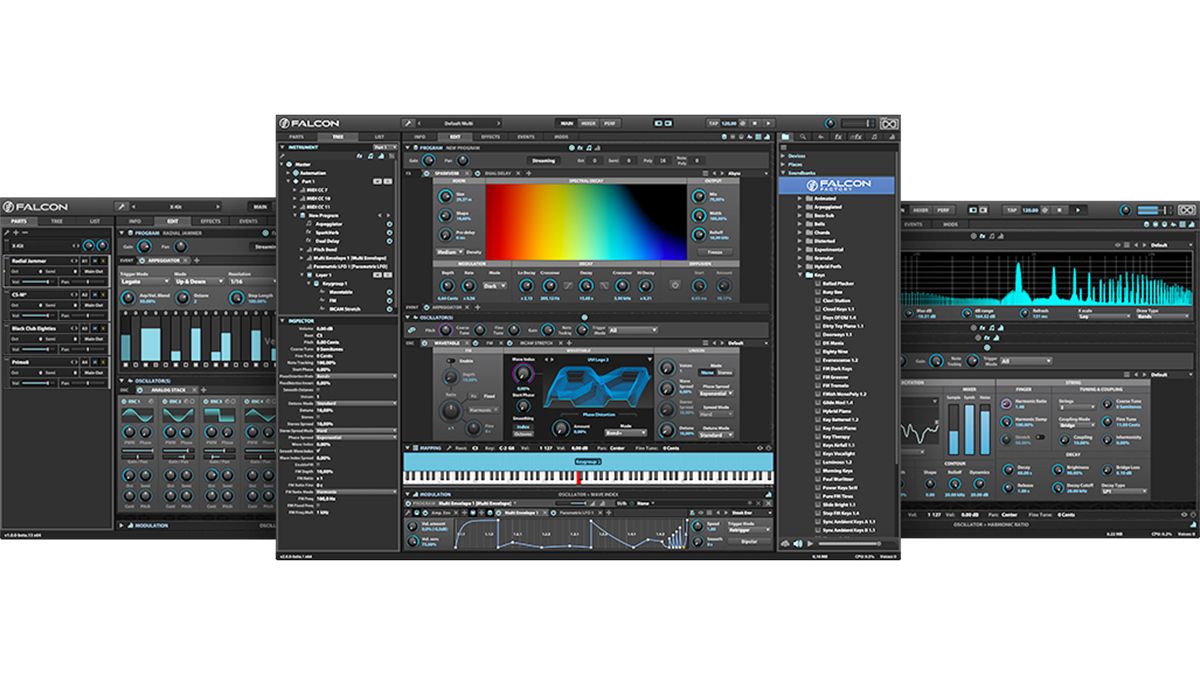
Task: Click the UVI logo in the right window
Action: point(1187,209)
